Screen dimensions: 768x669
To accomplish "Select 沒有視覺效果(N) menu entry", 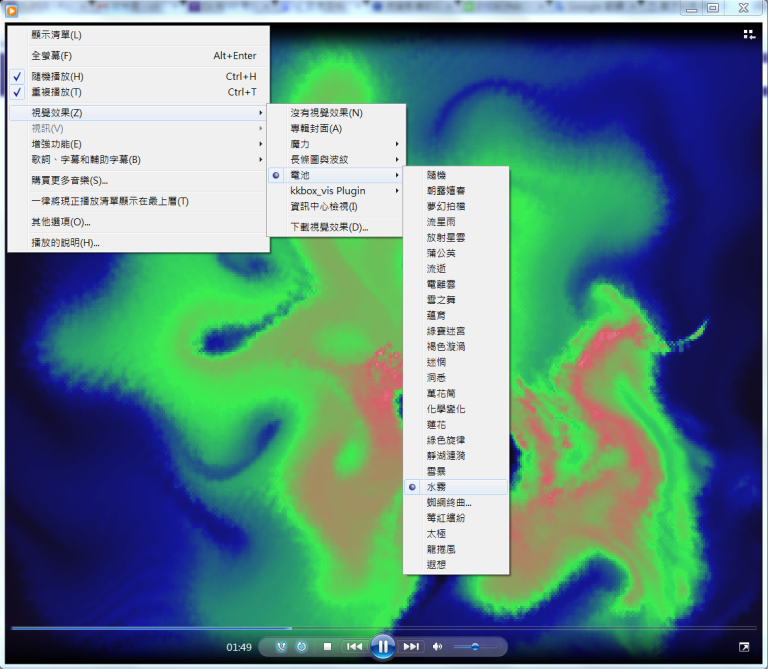I will click(x=327, y=113).
